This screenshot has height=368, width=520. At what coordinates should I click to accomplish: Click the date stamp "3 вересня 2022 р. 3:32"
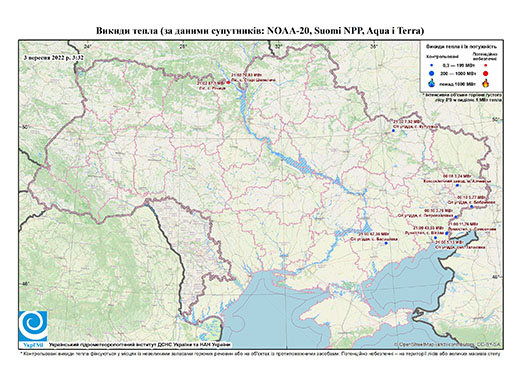(53, 57)
